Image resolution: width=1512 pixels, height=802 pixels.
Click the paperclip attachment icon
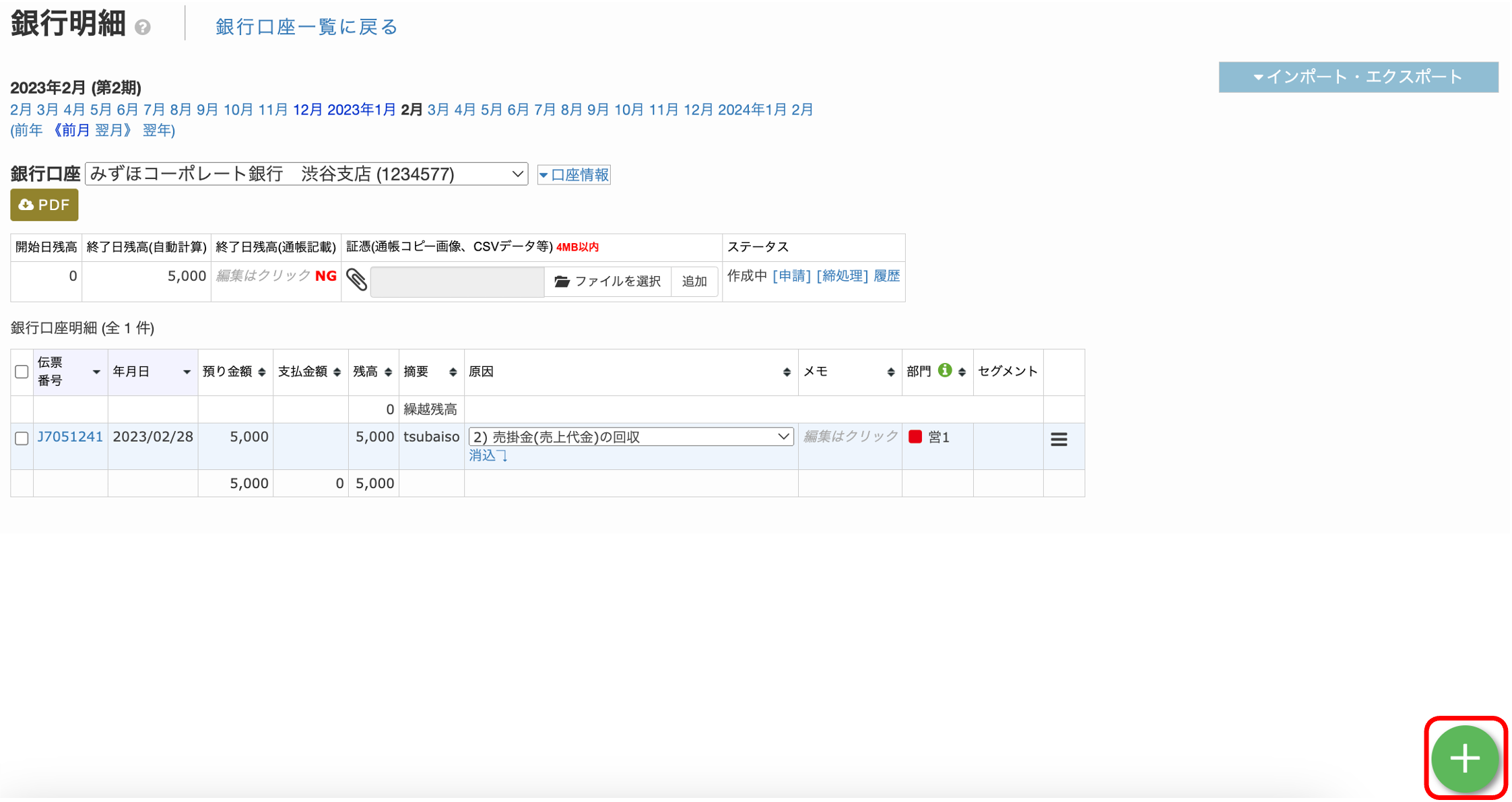pos(356,279)
